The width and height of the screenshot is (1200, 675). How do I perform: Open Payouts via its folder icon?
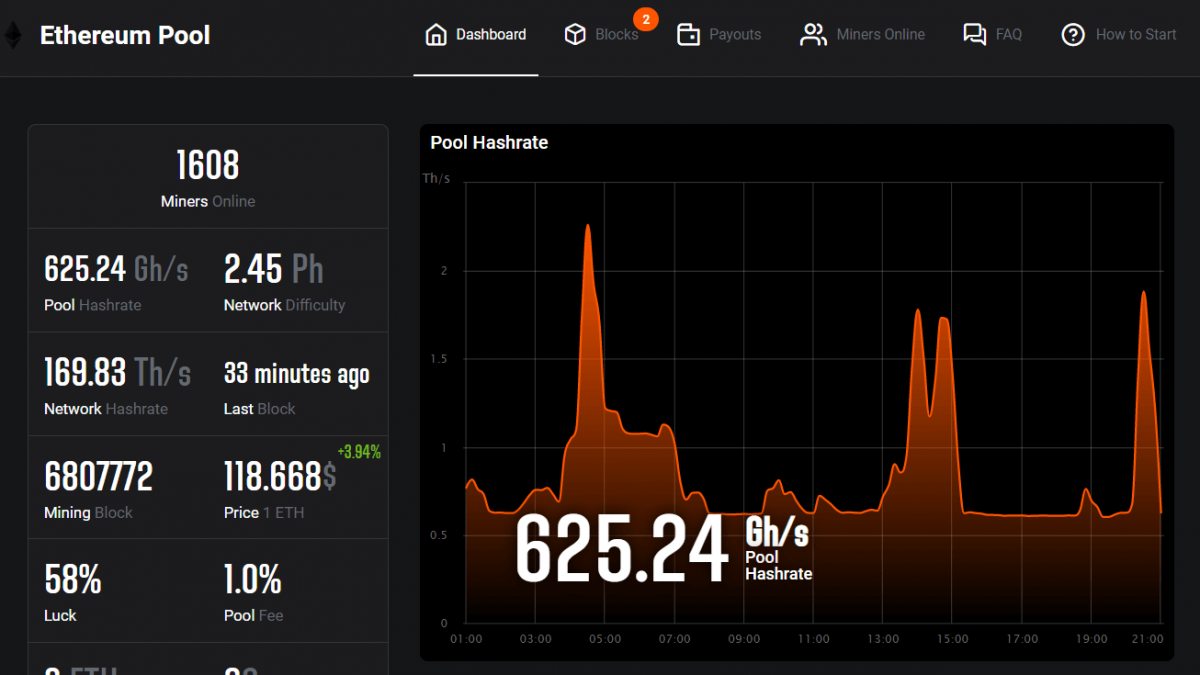tap(689, 33)
